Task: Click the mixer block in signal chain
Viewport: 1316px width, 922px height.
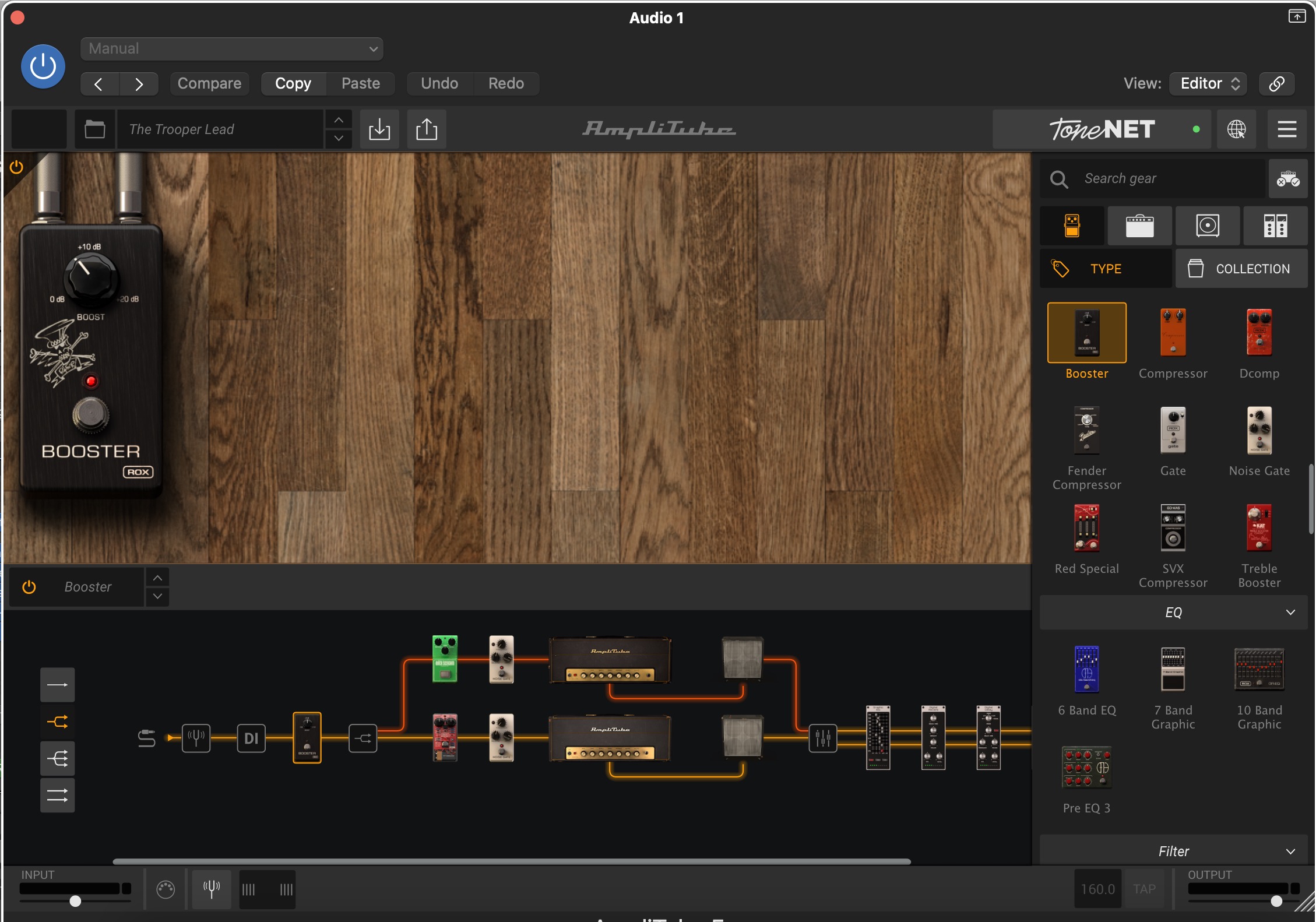Action: click(823, 738)
